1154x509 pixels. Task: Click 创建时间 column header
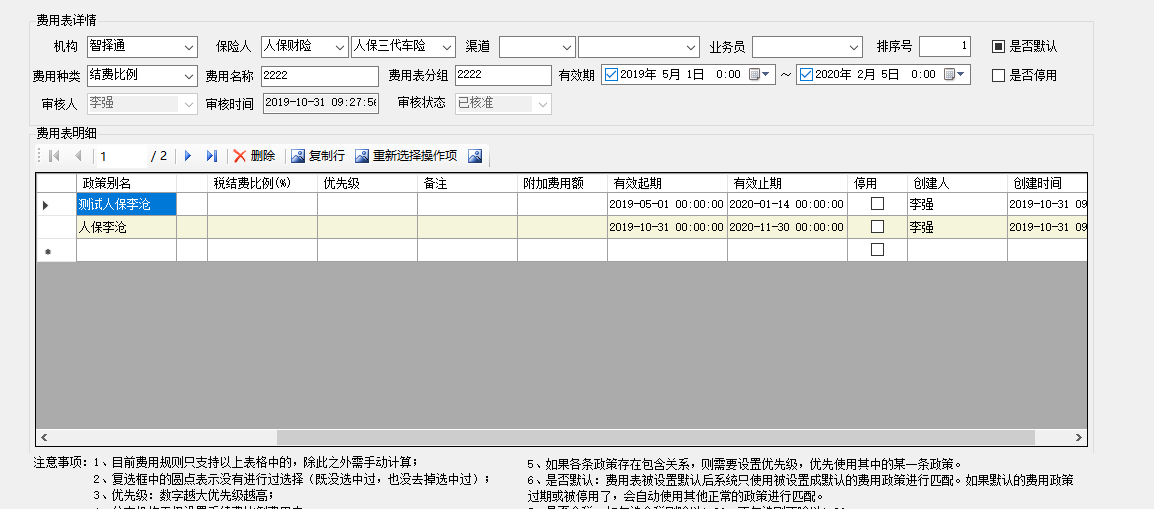click(1047, 183)
